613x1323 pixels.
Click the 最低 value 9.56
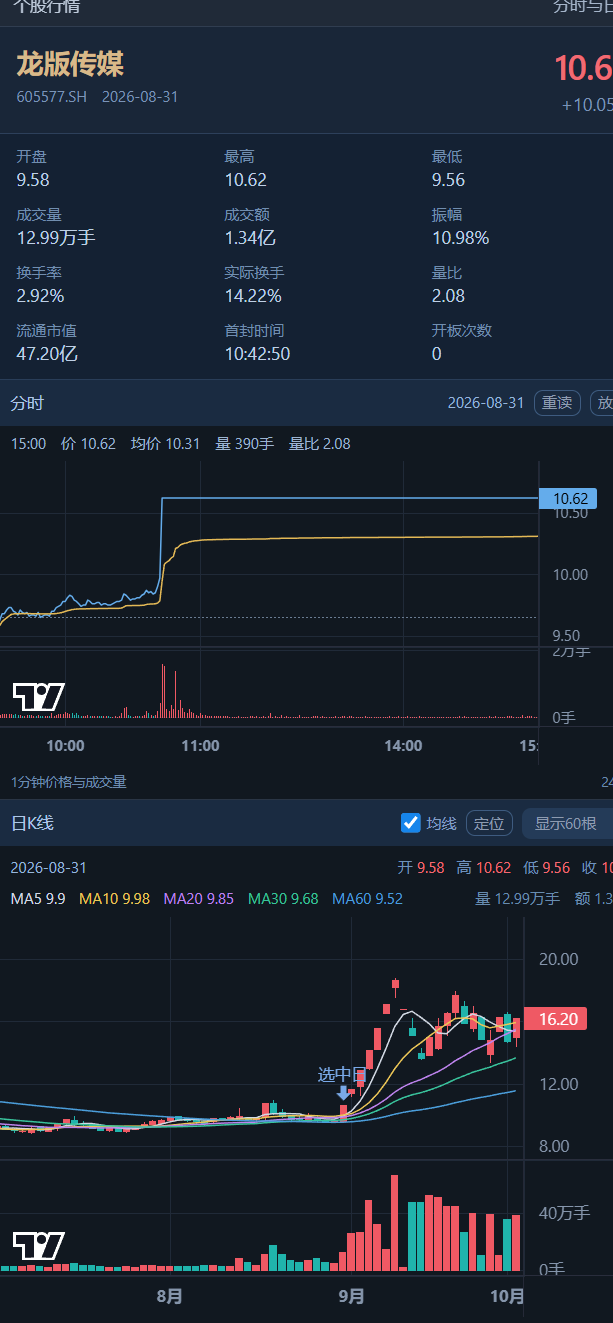click(449, 180)
